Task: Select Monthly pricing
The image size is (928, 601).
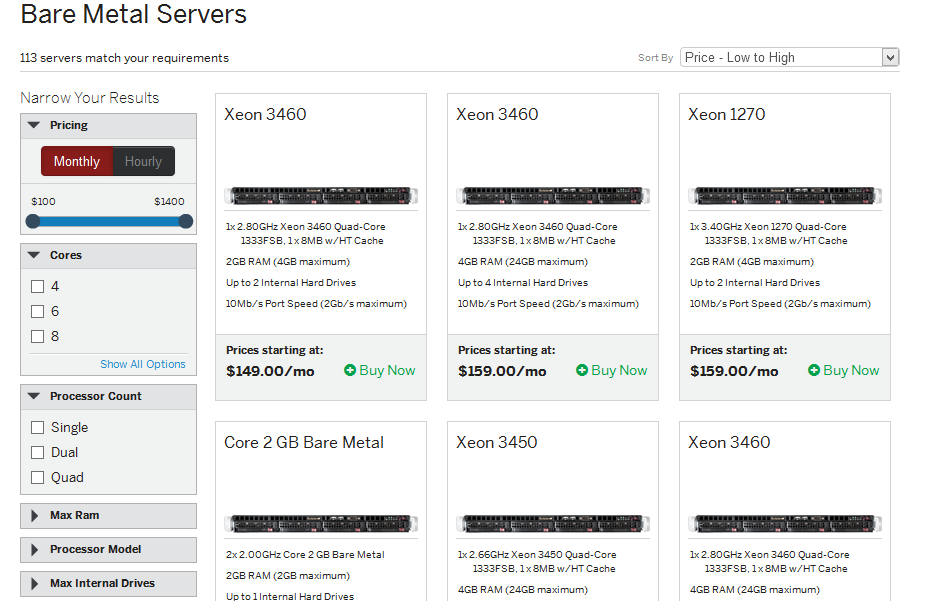Action: tap(76, 161)
